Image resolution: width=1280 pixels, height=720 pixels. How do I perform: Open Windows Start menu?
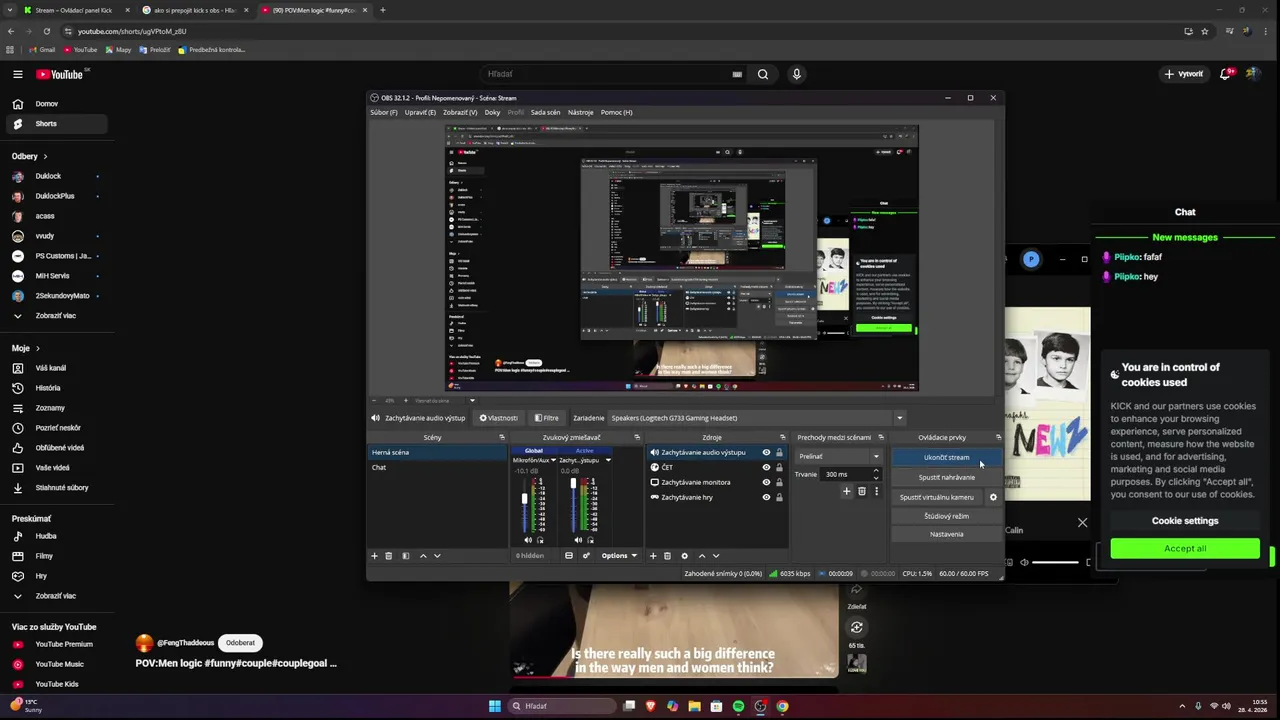click(x=494, y=706)
